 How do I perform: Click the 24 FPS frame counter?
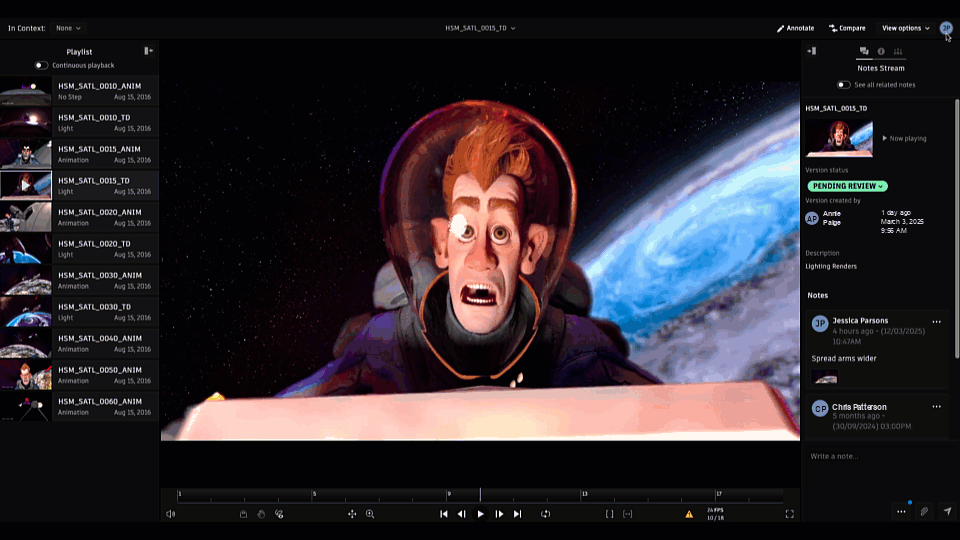point(715,514)
